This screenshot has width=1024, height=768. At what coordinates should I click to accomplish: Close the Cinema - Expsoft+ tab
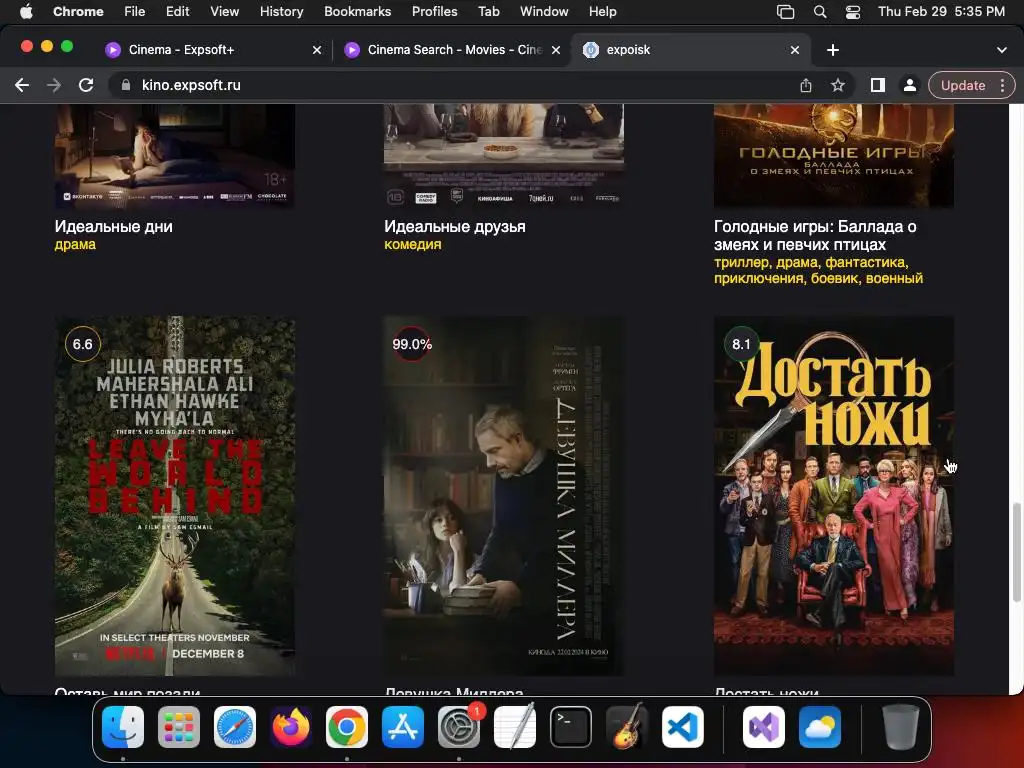click(x=317, y=50)
